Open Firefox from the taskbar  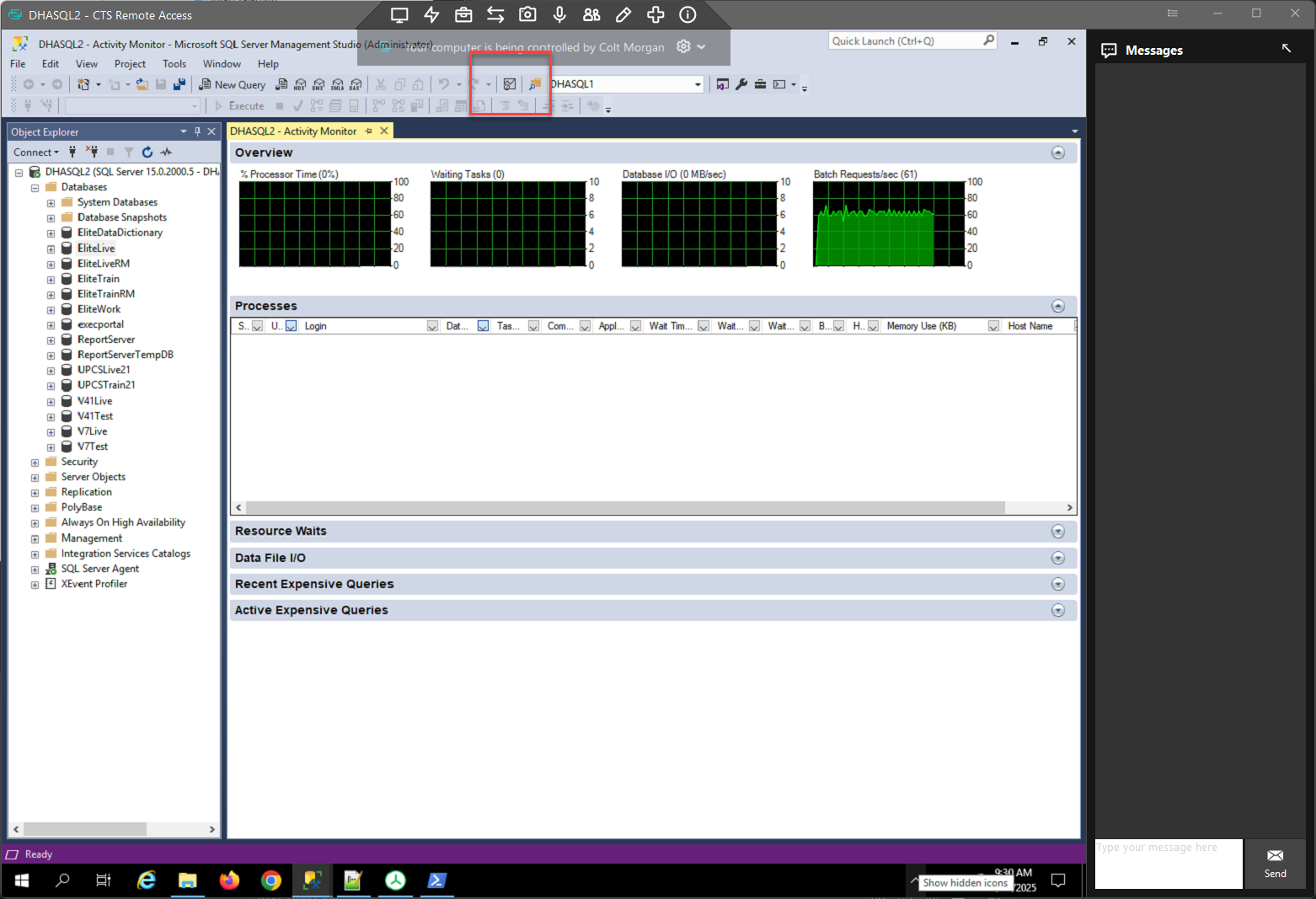(x=229, y=880)
